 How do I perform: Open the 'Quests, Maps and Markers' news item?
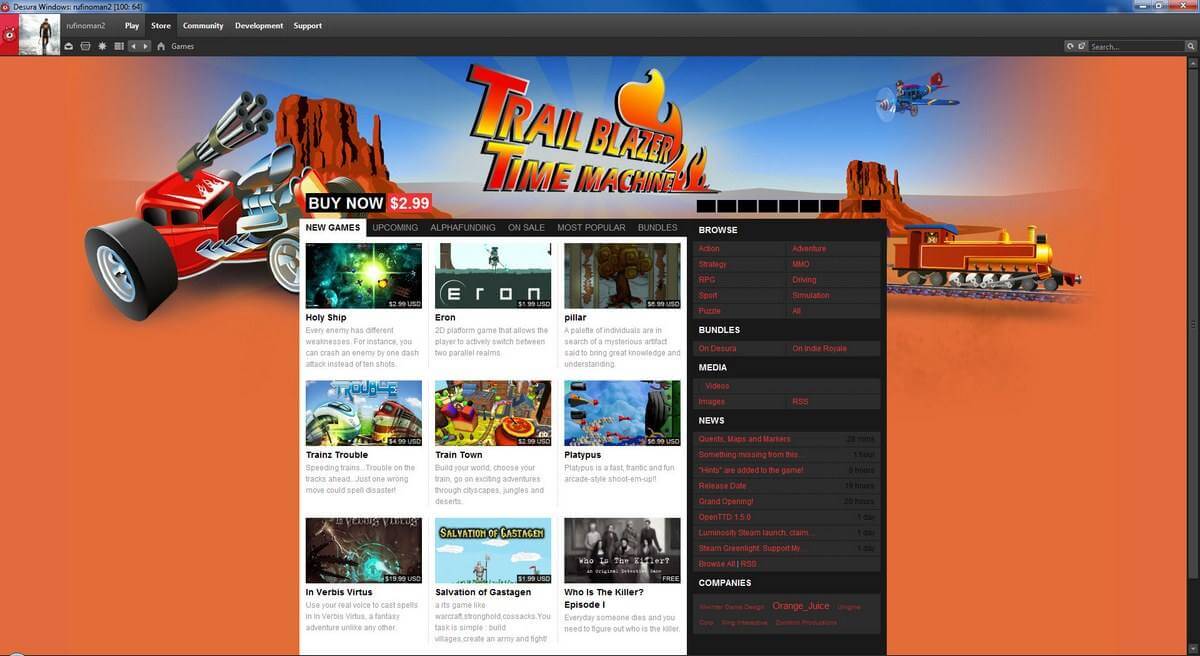click(x=744, y=439)
